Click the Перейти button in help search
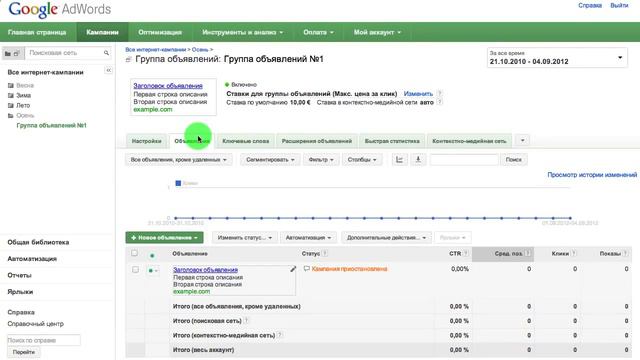Viewport: 640px width, 360px height. [x=24, y=352]
